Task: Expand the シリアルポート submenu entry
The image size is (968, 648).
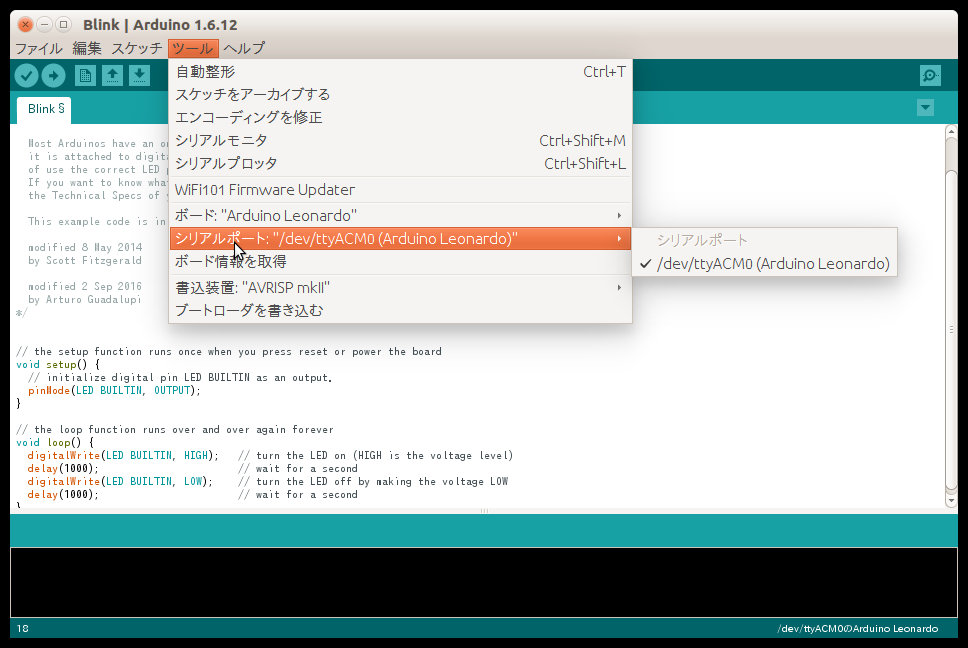Action: click(x=400, y=238)
